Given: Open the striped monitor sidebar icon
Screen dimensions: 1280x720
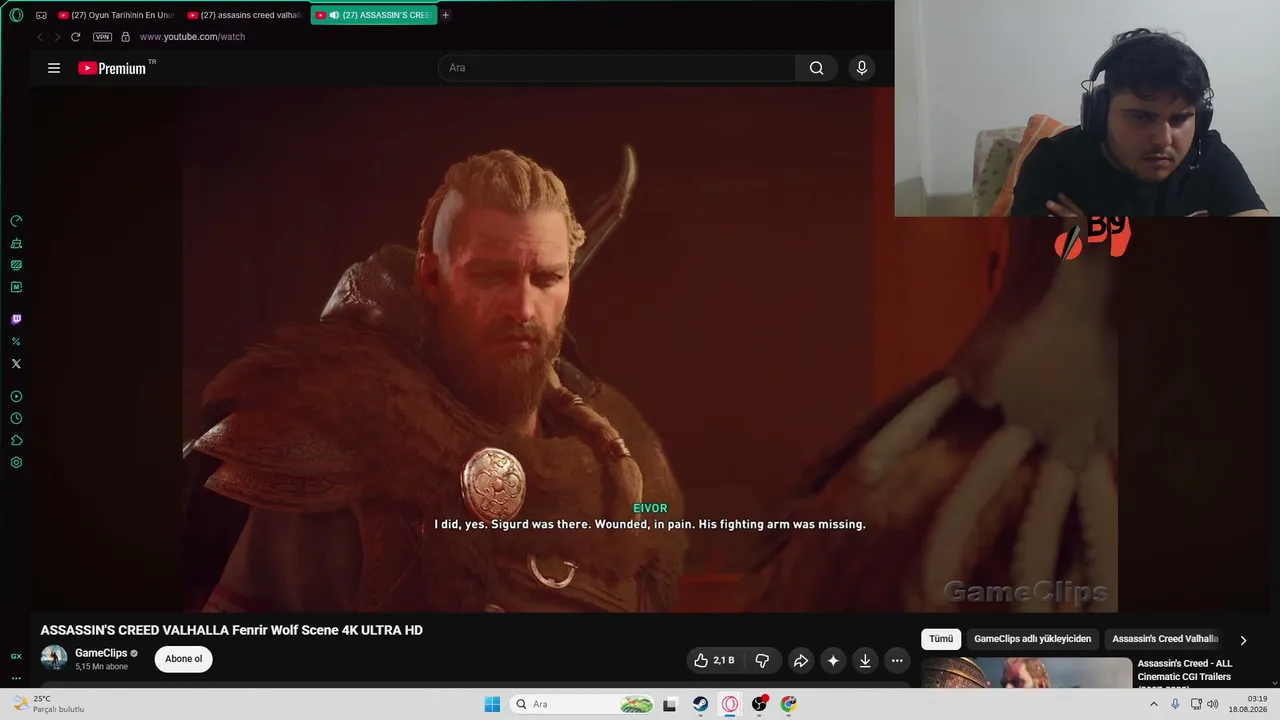Looking at the screenshot, I should (x=16, y=265).
